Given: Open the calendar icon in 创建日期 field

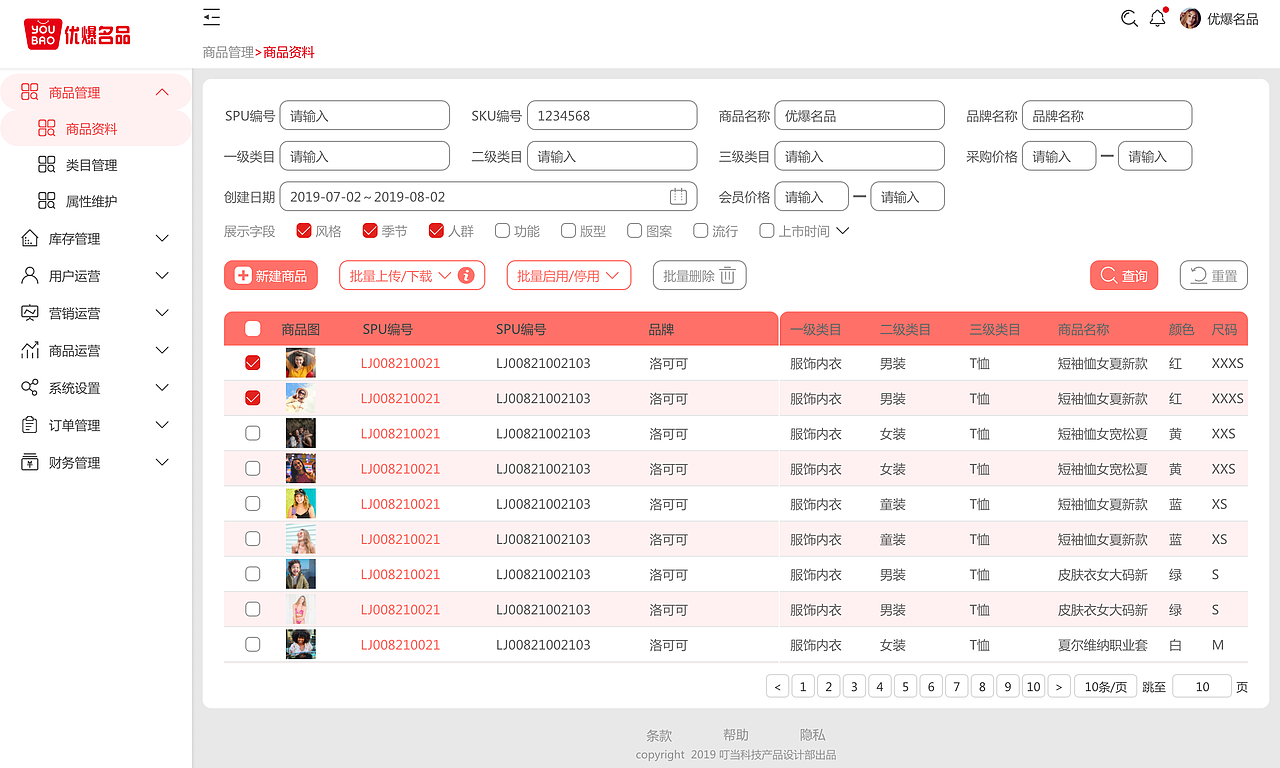Looking at the screenshot, I should coord(678,196).
